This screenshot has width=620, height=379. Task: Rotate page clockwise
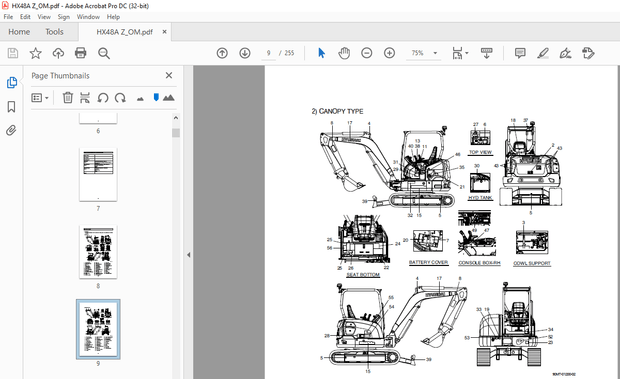click(x=120, y=97)
